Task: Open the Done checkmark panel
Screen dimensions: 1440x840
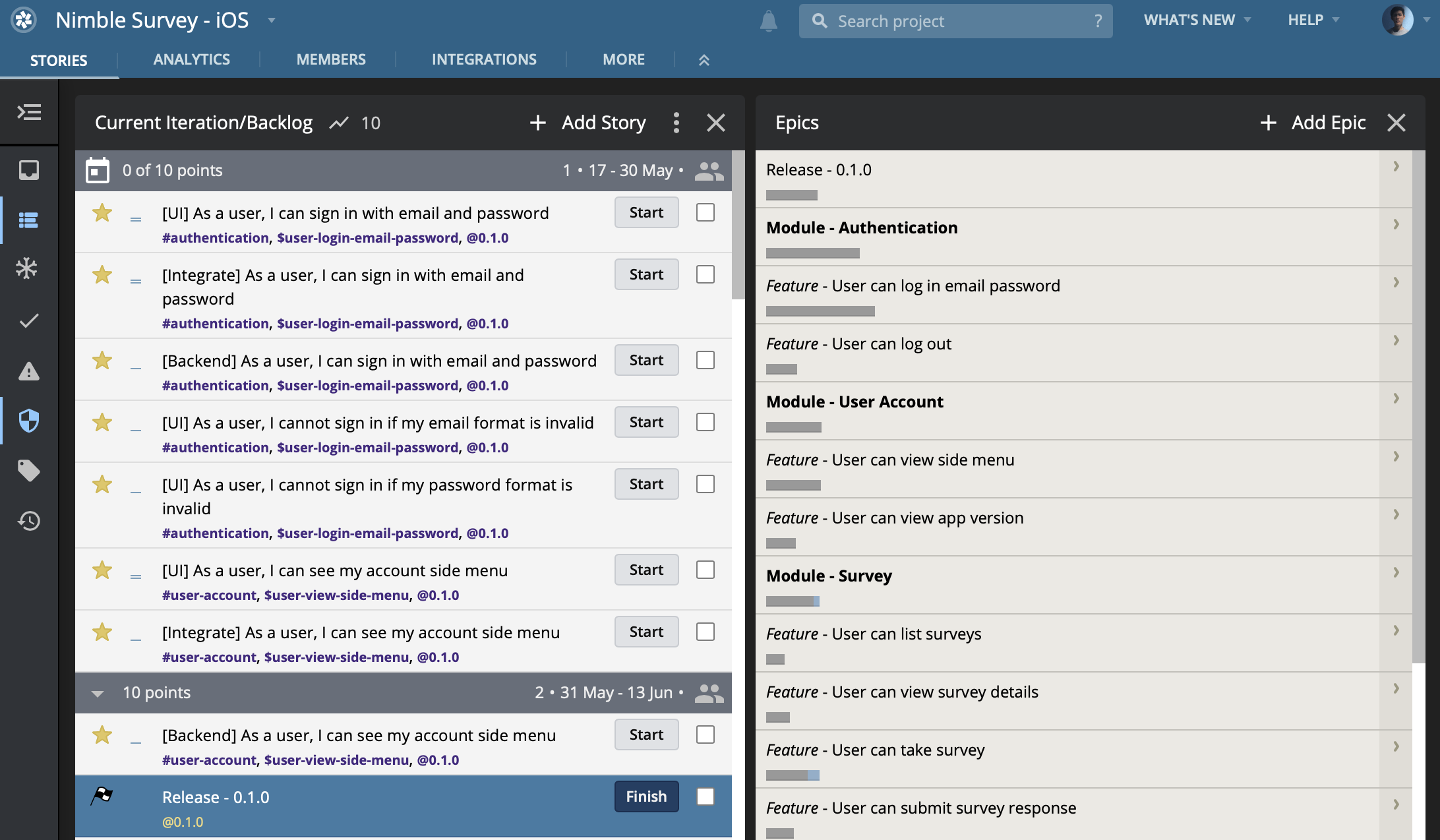Action: 28,320
